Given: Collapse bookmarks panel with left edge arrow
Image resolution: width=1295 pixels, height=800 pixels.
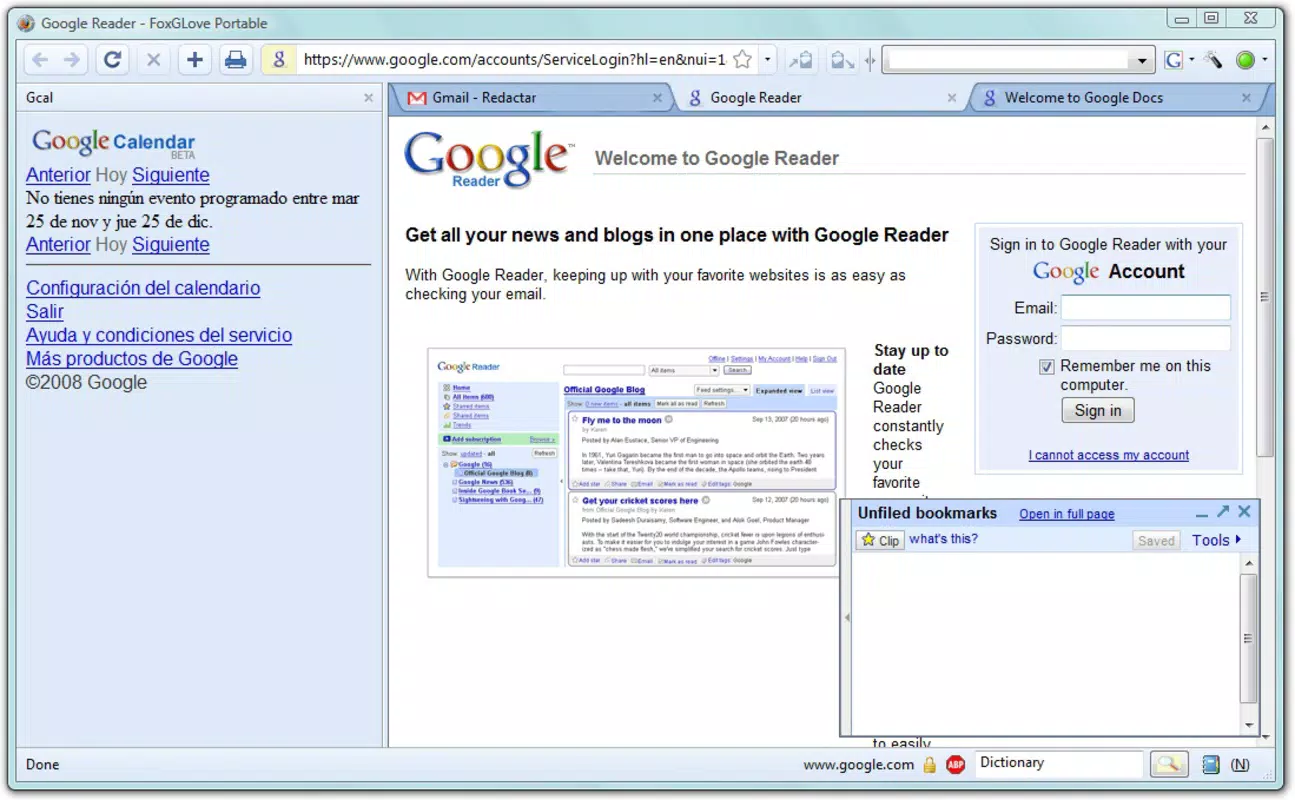Looking at the screenshot, I should coord(847,618).
